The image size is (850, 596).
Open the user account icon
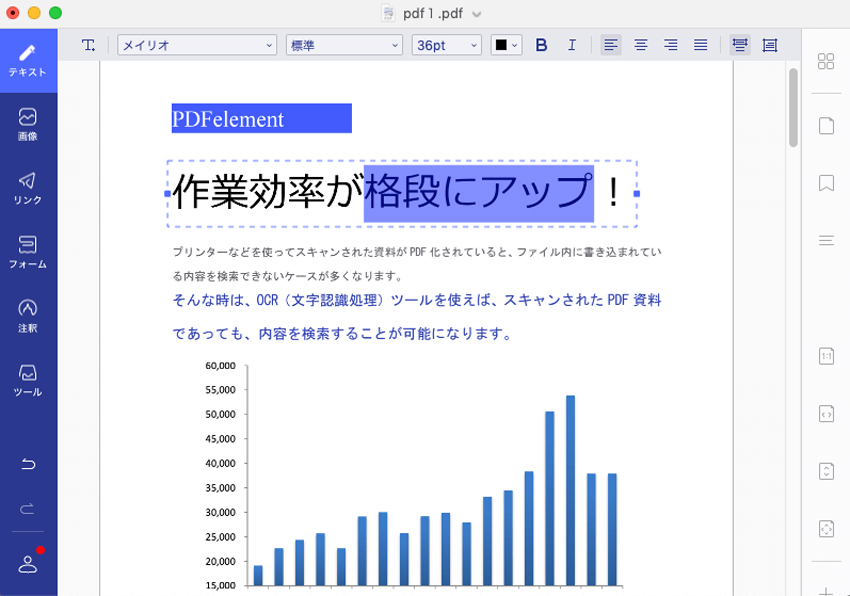(28, 564)
